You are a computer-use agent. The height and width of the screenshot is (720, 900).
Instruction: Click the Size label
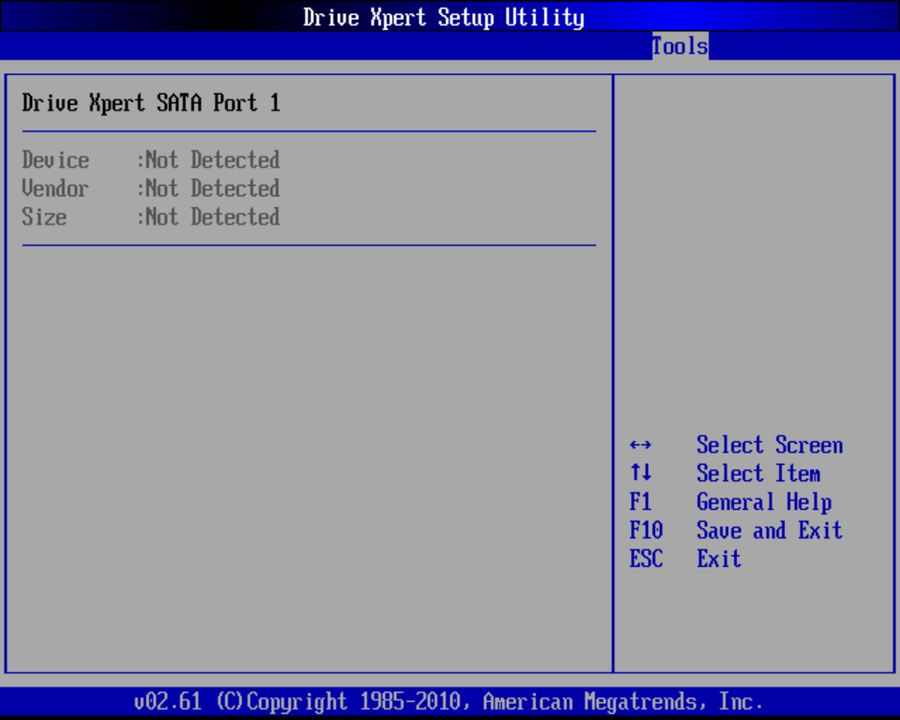pyautogui.click(x=44, y=217)
